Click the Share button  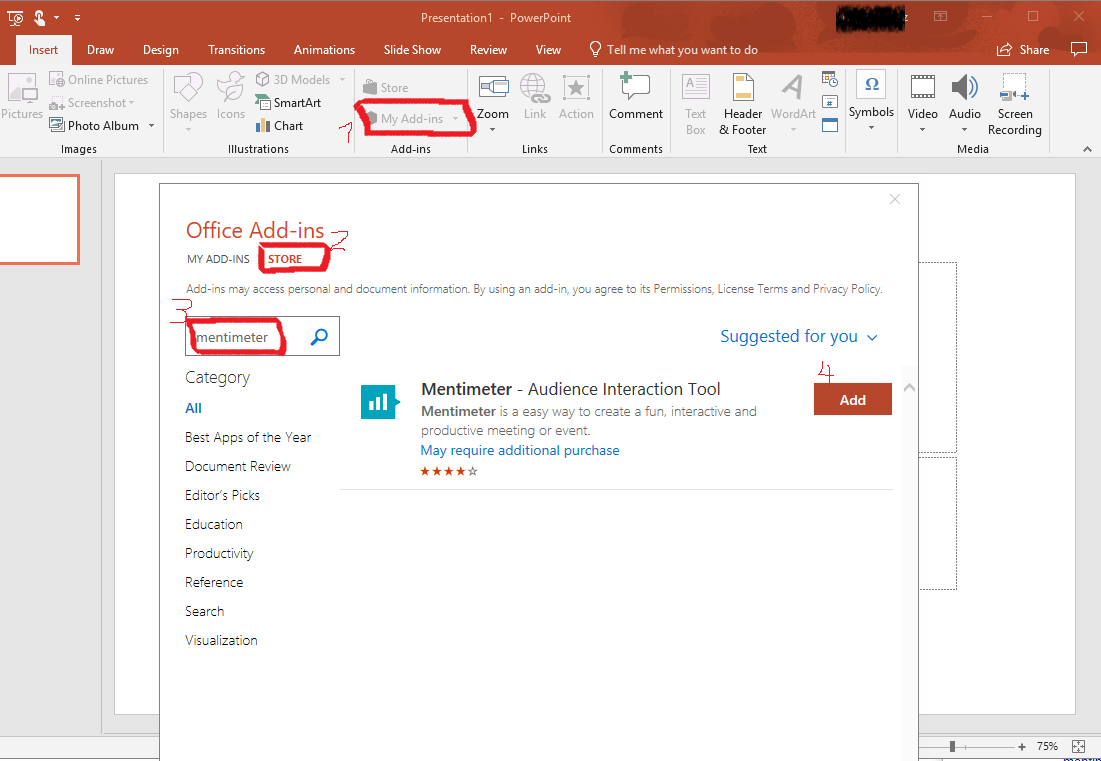click(x=1022, y=50)
